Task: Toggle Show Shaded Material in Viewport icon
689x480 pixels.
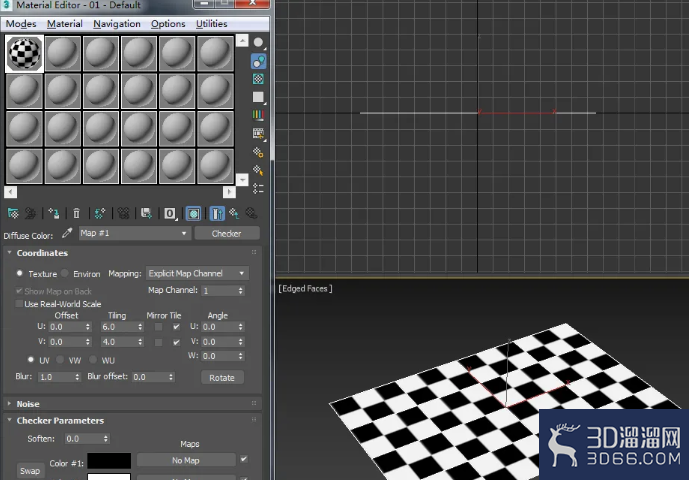Action: click(x=193, y=214)
